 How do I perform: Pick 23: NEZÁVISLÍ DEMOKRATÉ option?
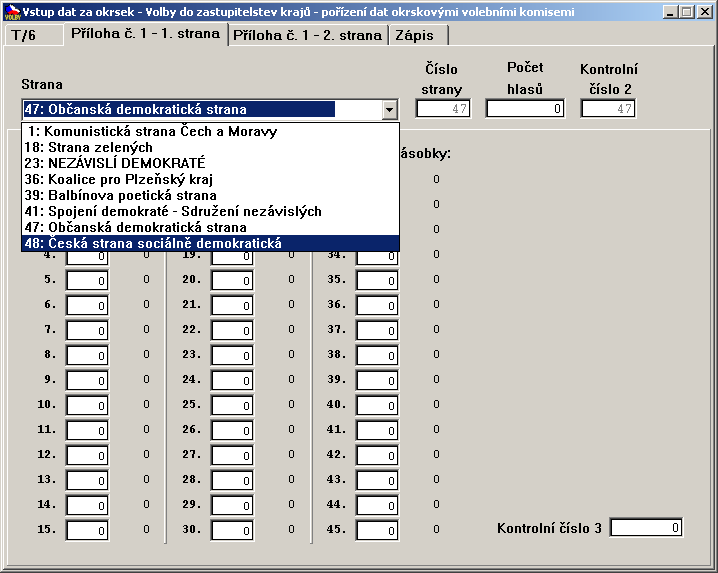tap(210, 164)
